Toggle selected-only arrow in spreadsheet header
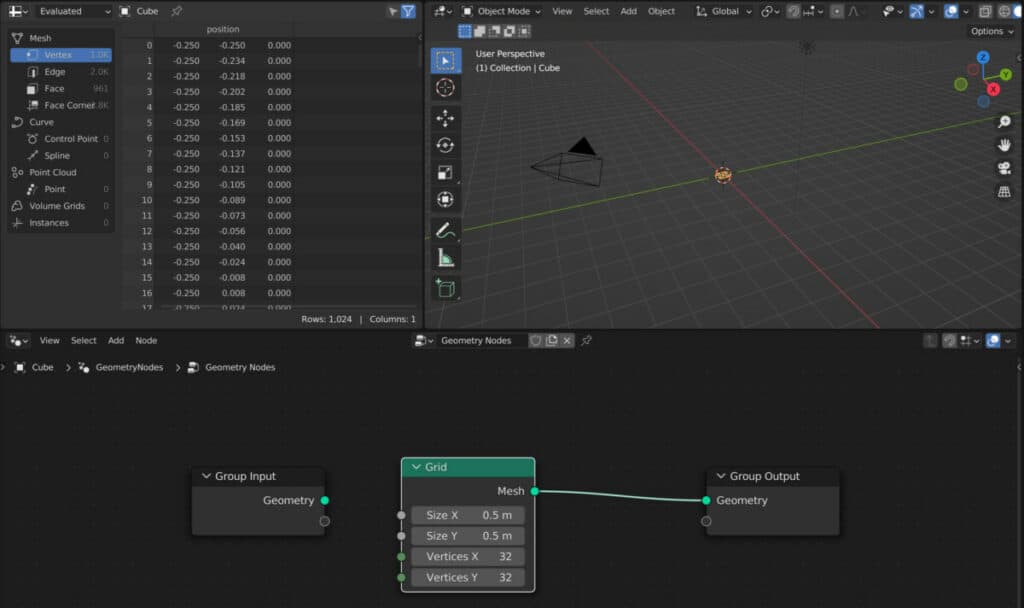 [x=392, y=11]
